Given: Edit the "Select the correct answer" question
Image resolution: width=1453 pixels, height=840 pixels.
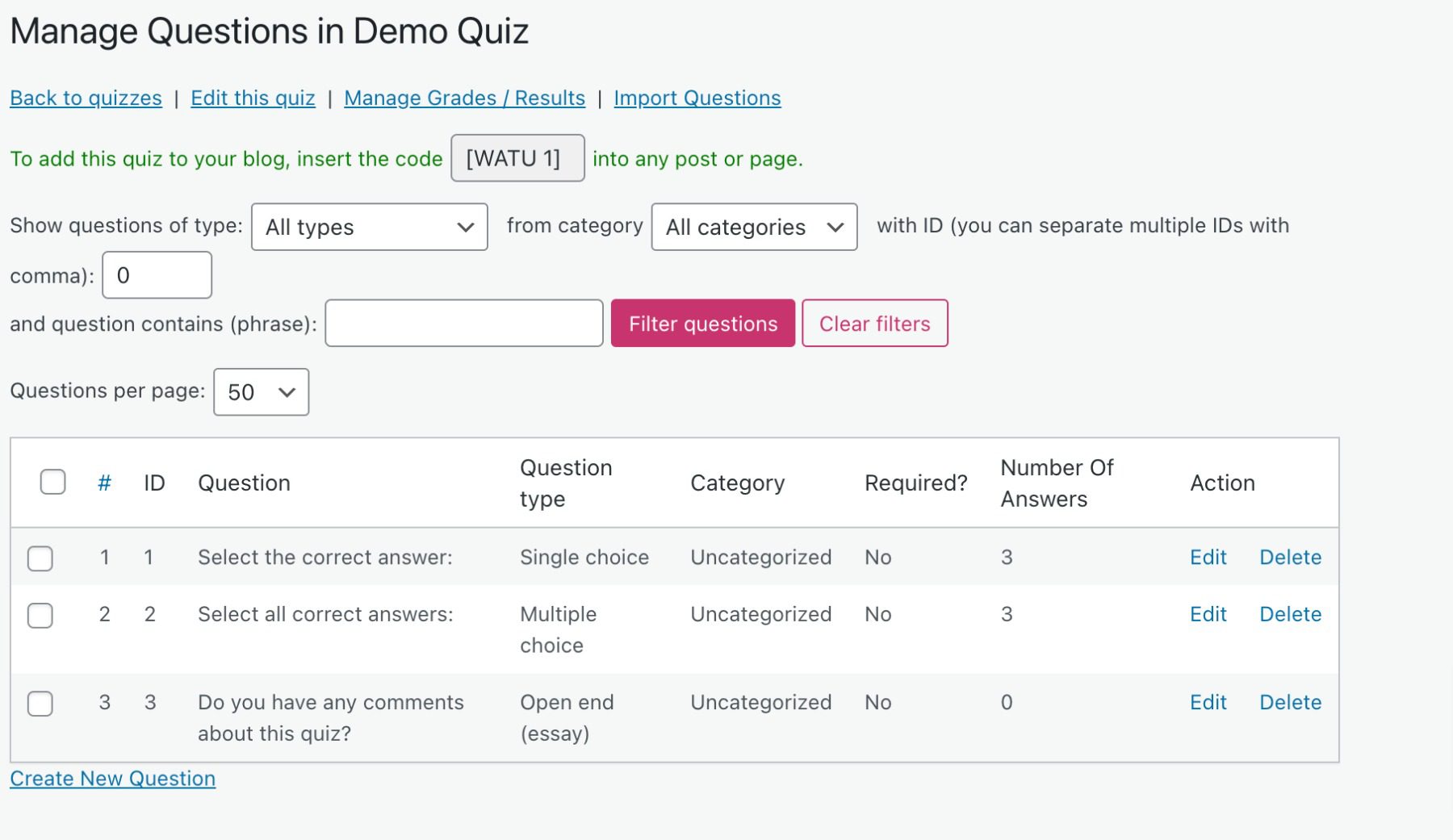Looking at the screenshot, I should pyautogui.click(x=1207, y=557).
